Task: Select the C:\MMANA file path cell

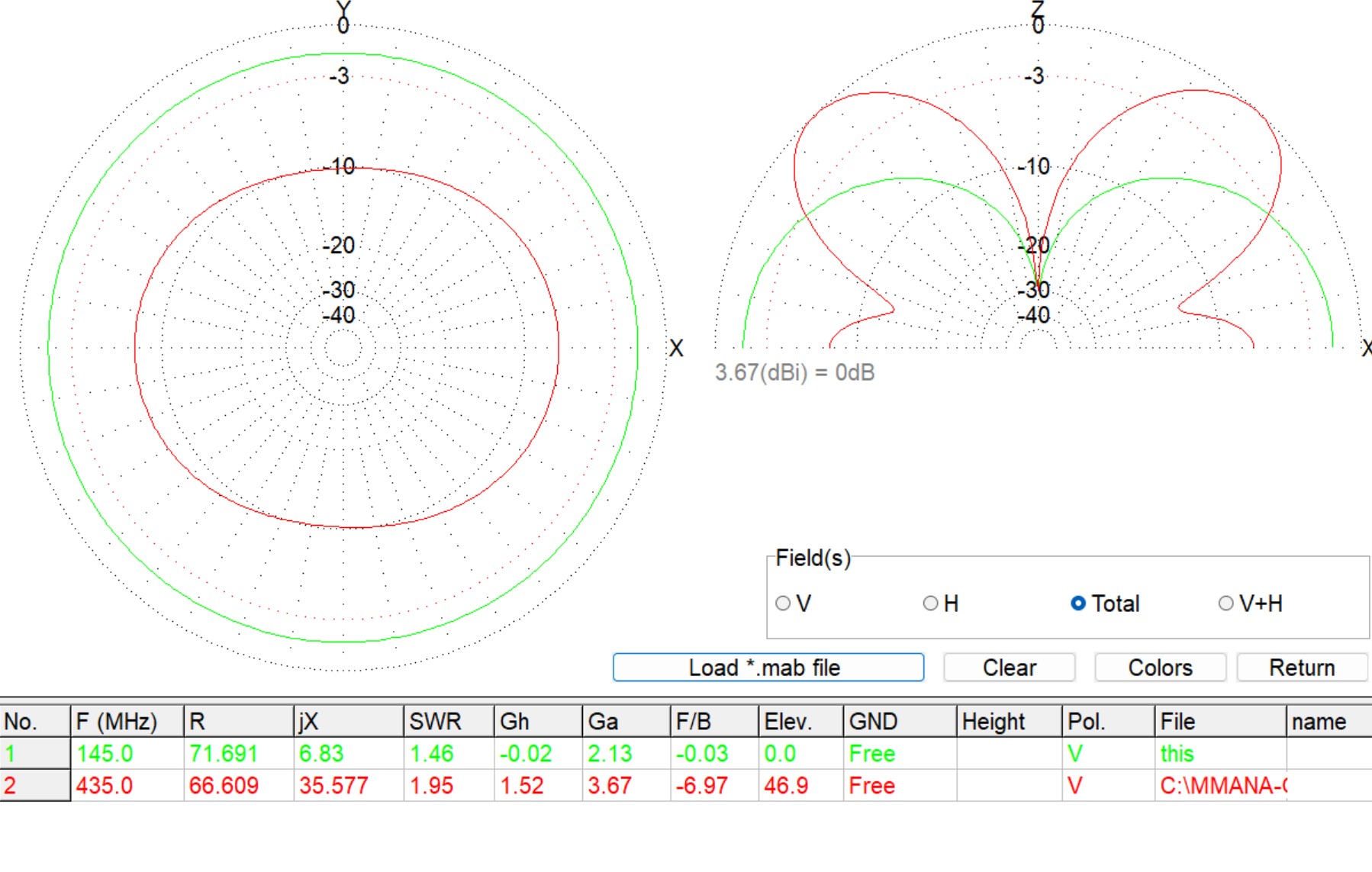Action: pos(1221,785)
